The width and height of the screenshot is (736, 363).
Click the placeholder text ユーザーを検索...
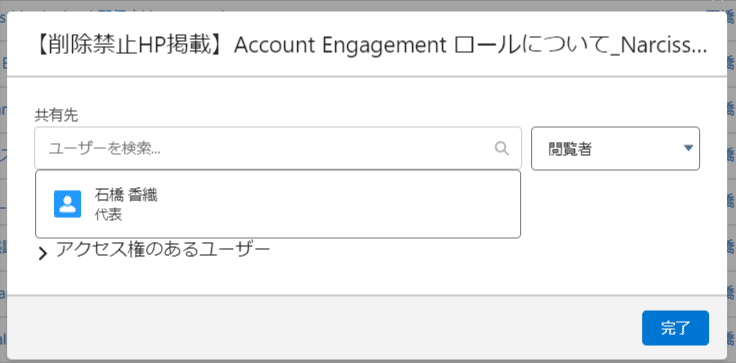click(105, 149)
